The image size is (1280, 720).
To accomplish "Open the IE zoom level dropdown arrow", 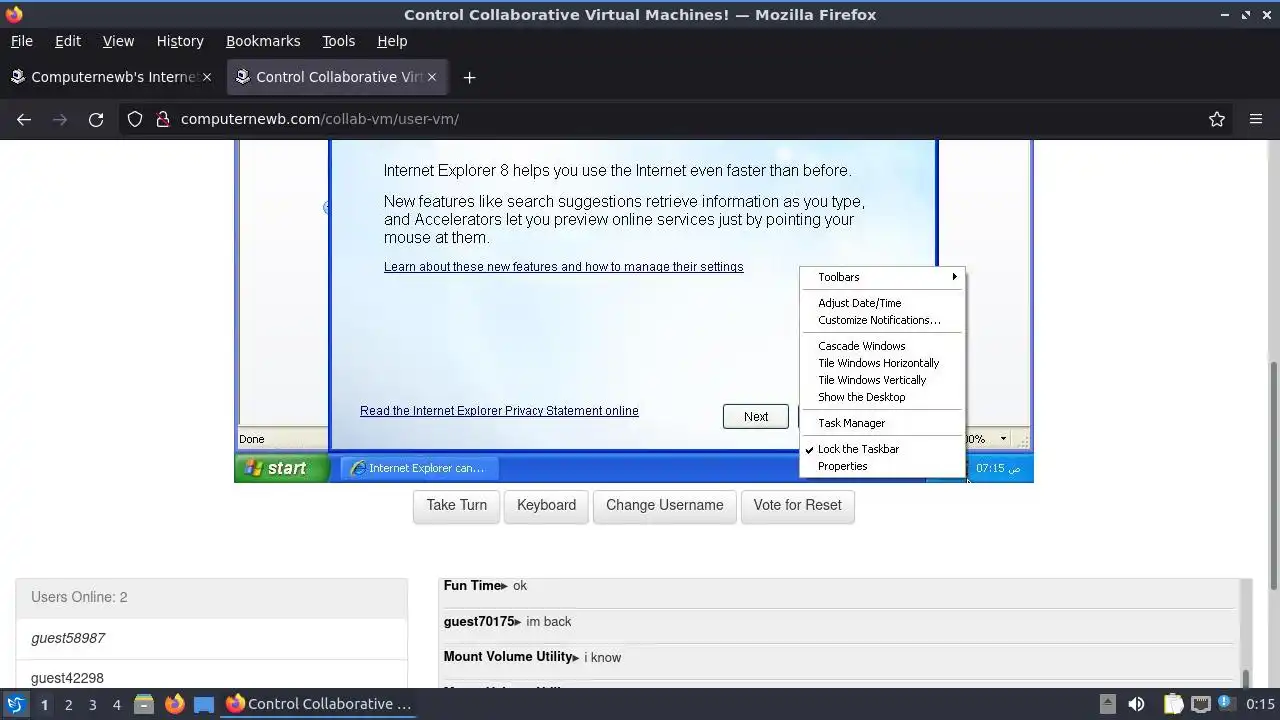I will (x=1003, y=439).
